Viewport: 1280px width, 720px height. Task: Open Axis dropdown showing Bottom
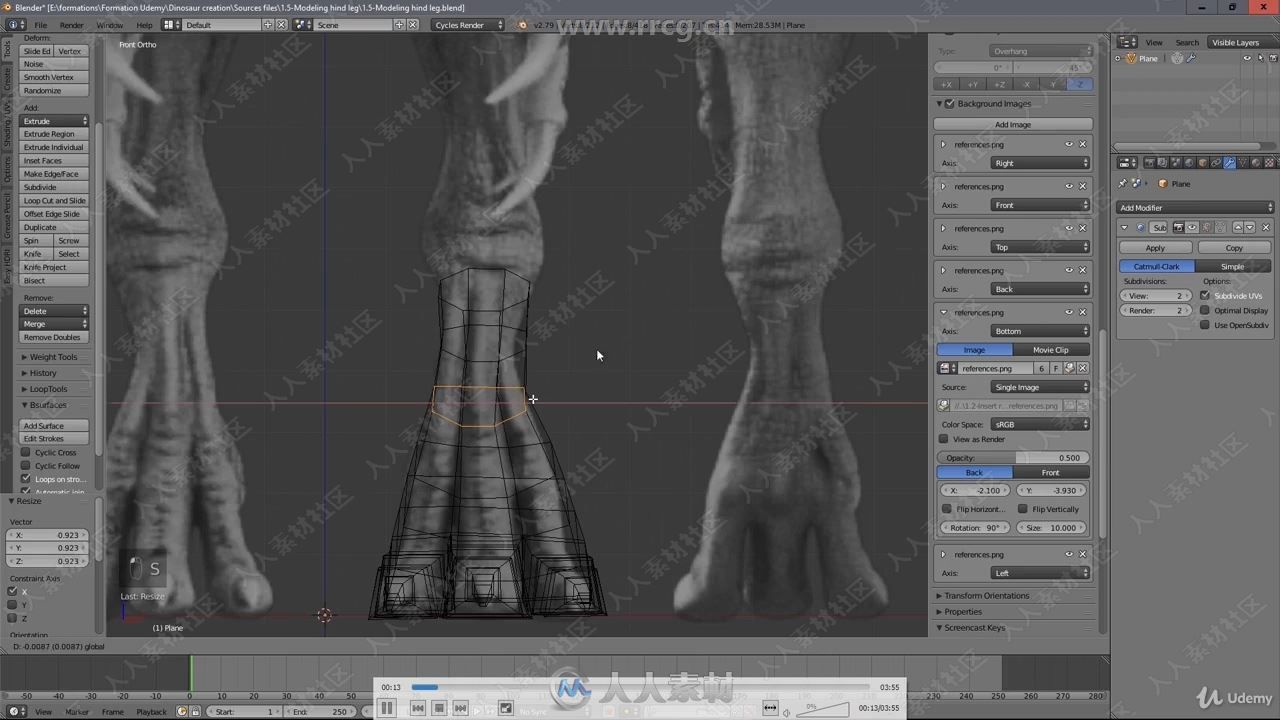pos(1040,331)
